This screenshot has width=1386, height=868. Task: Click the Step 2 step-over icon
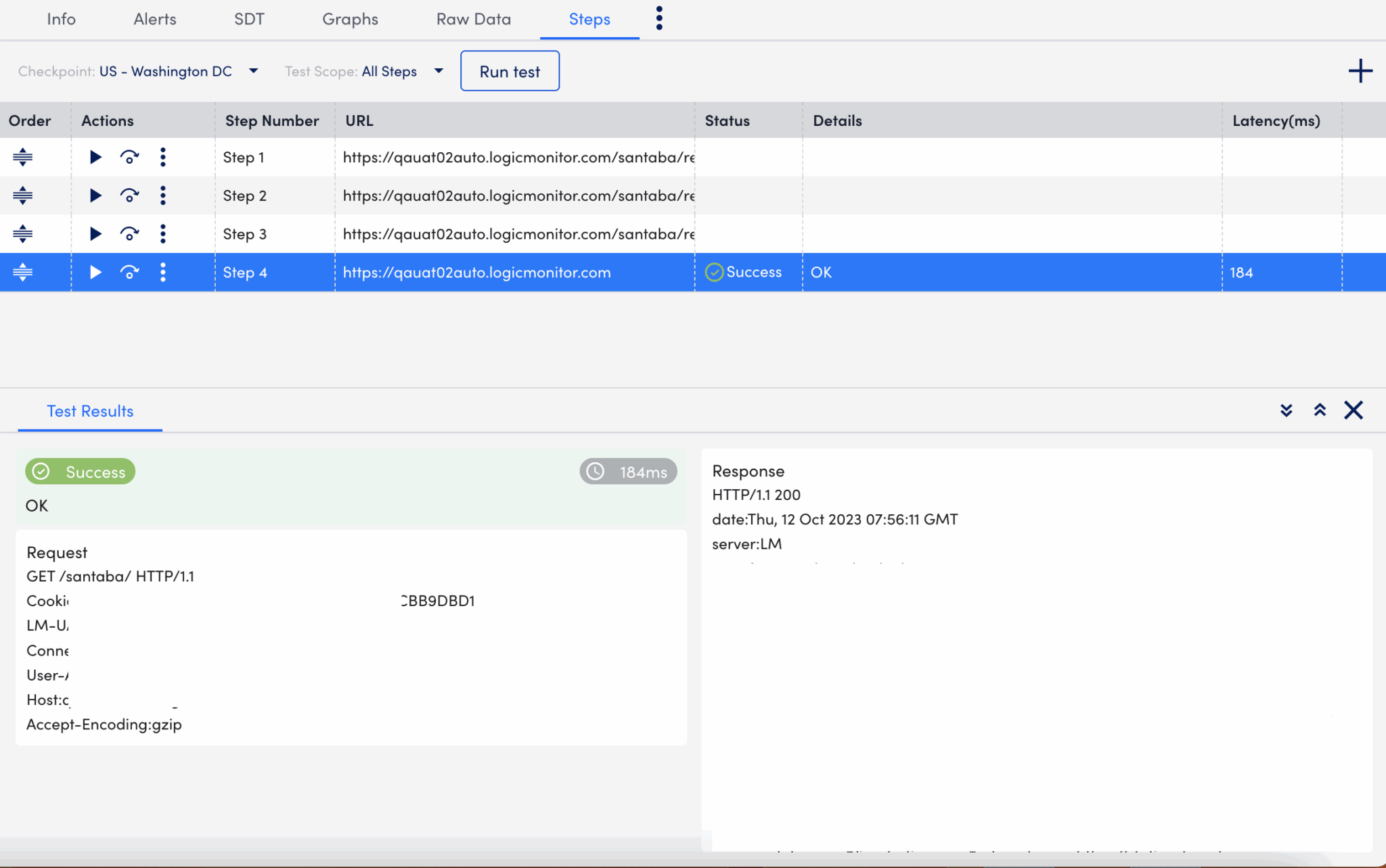tap(129, 196)
